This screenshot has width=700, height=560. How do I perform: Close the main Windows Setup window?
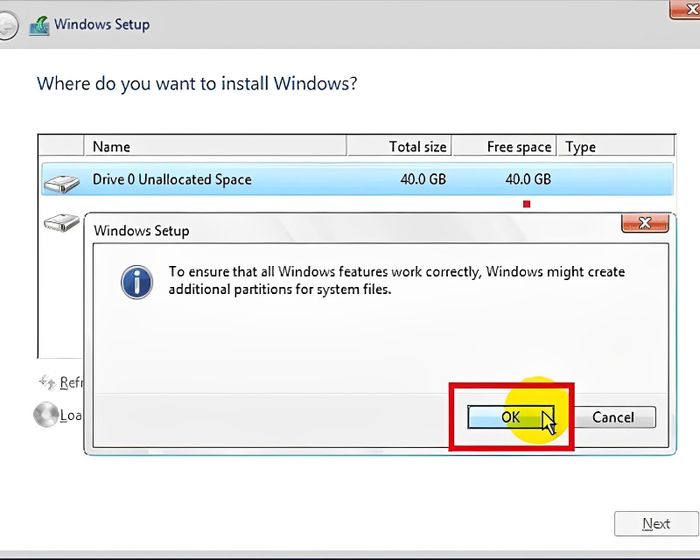685,9
